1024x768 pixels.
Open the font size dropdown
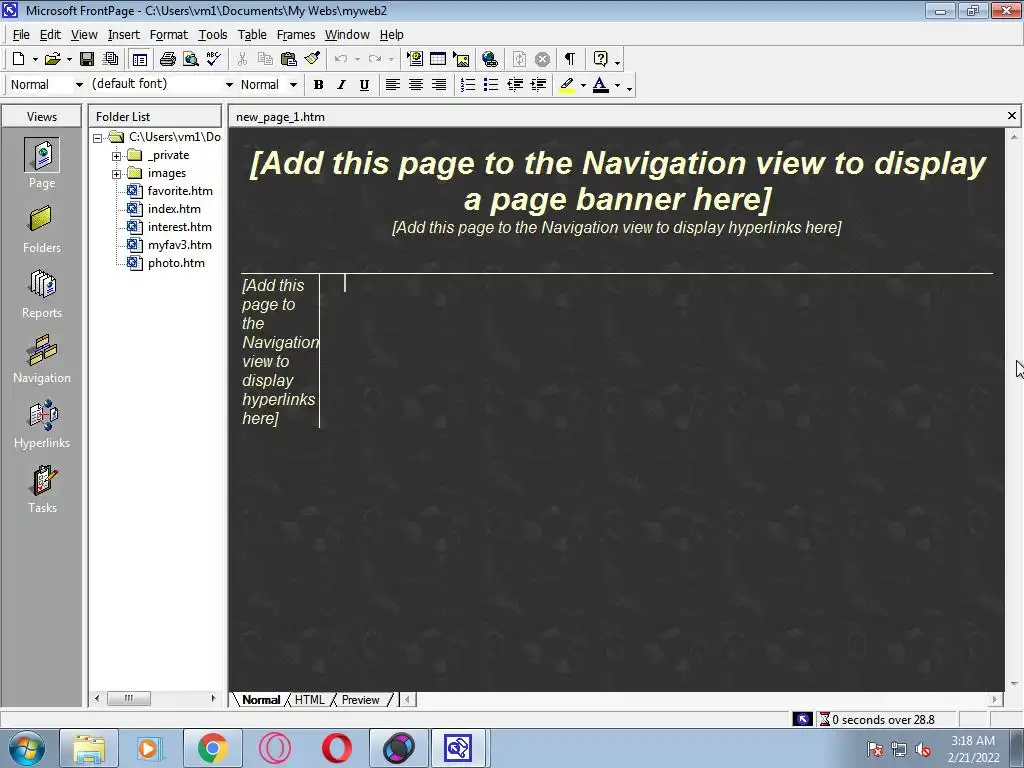pos(293,85)
